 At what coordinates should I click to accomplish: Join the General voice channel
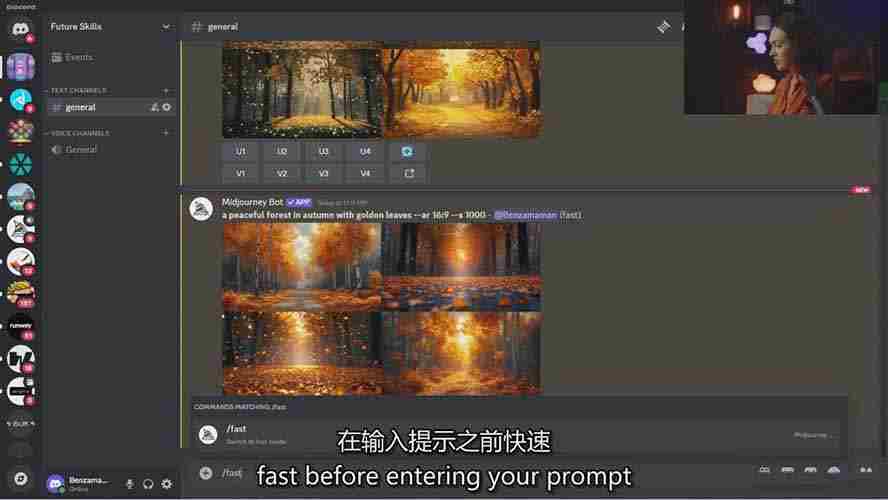pos(81,150)
